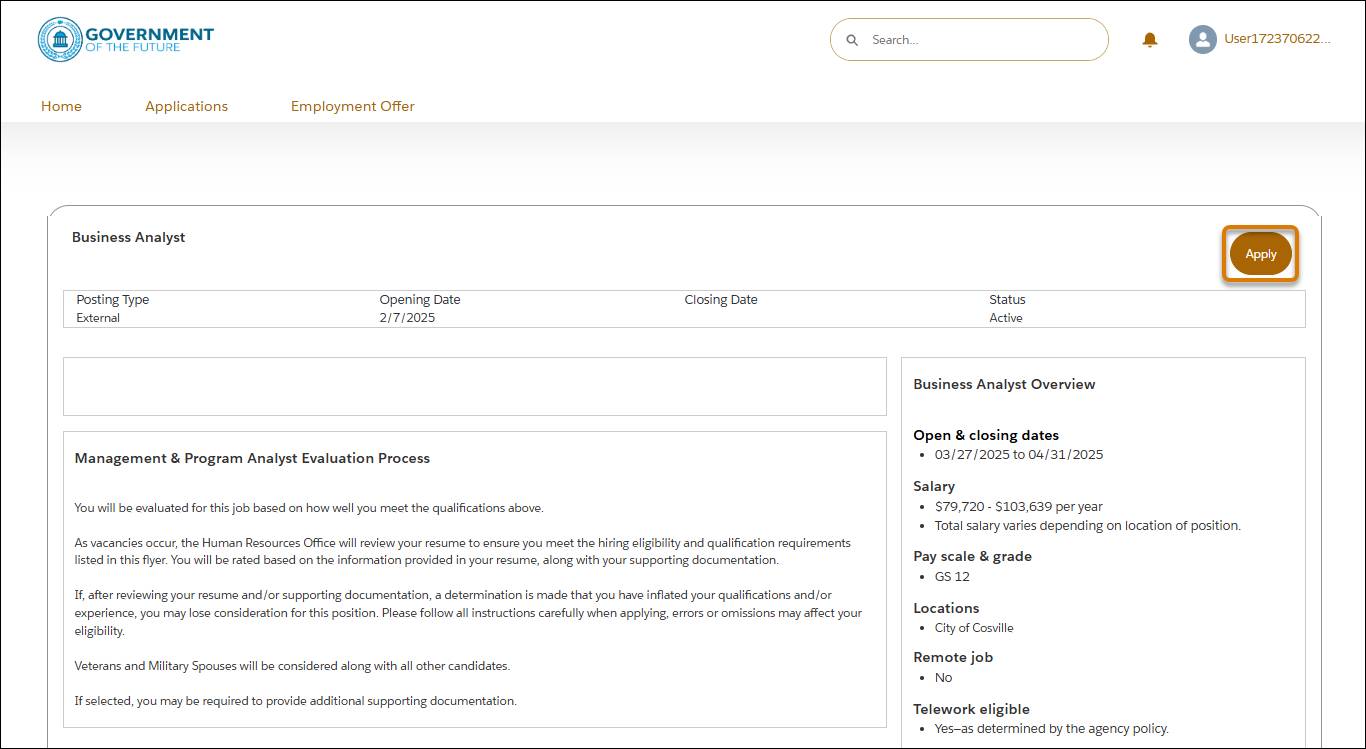Click the Pay scale & grade heading
This screenshot has height=749, width=1366.
click(972, 556)
